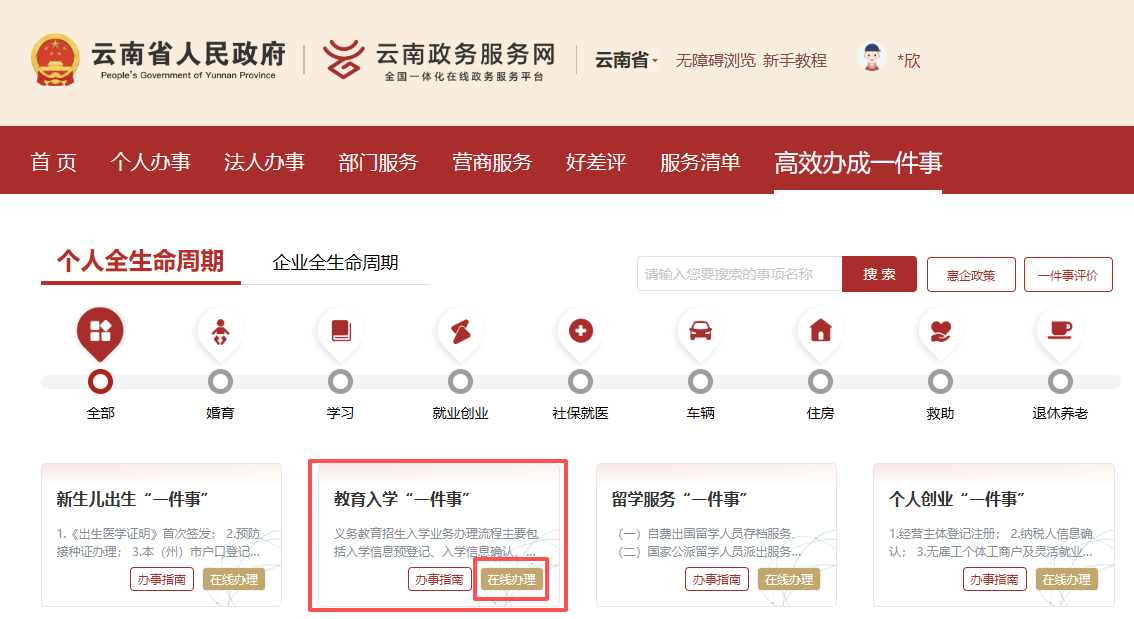Focus the 事项名称 search input field
1134x619 pixels.
pos(739,274)
